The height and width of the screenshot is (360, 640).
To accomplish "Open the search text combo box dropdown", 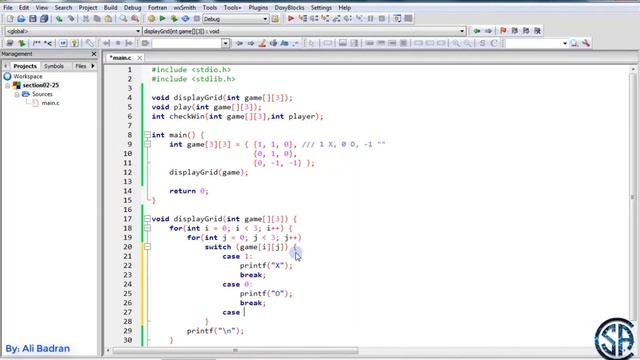I will coord(225,43).
